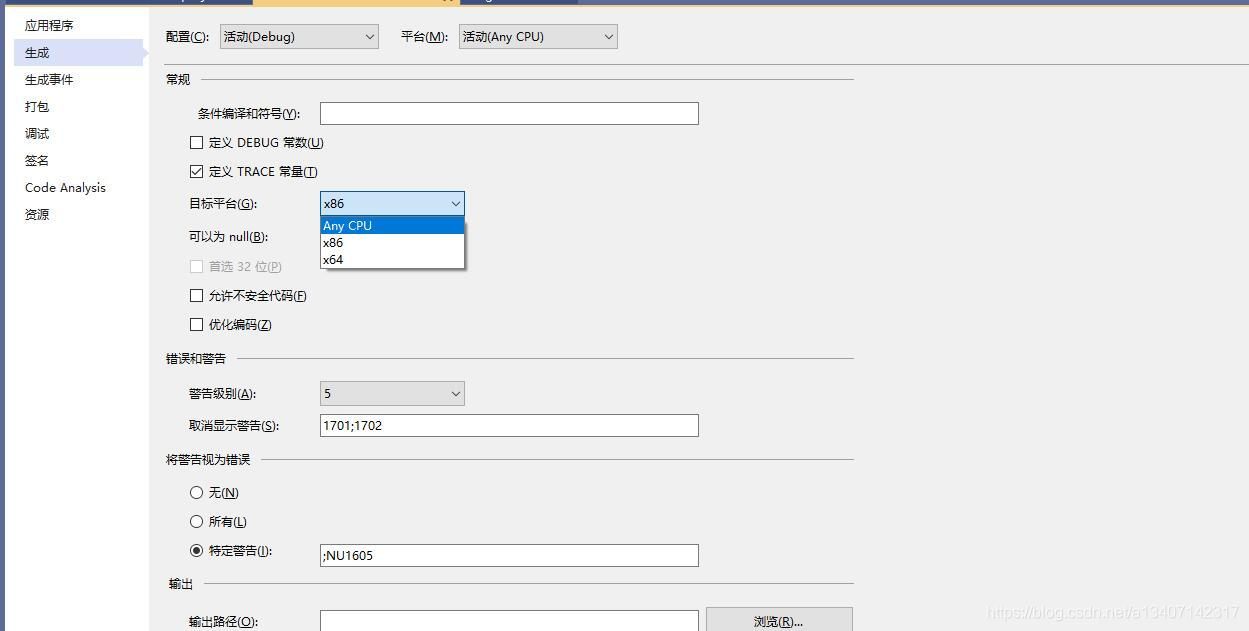Image resolution: width=1249 pixels, height=631 pixels.
Task: Enable 允许不安全代码 checkbox
Action: coord(196,295)
